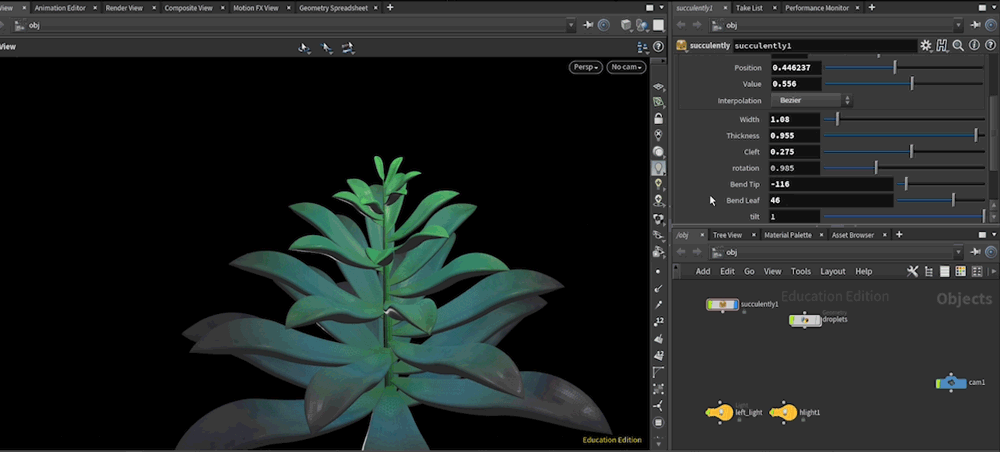Click the Cleft slider
The height and width of the screenshot is (452, 1000).
[x=904, y=152]
